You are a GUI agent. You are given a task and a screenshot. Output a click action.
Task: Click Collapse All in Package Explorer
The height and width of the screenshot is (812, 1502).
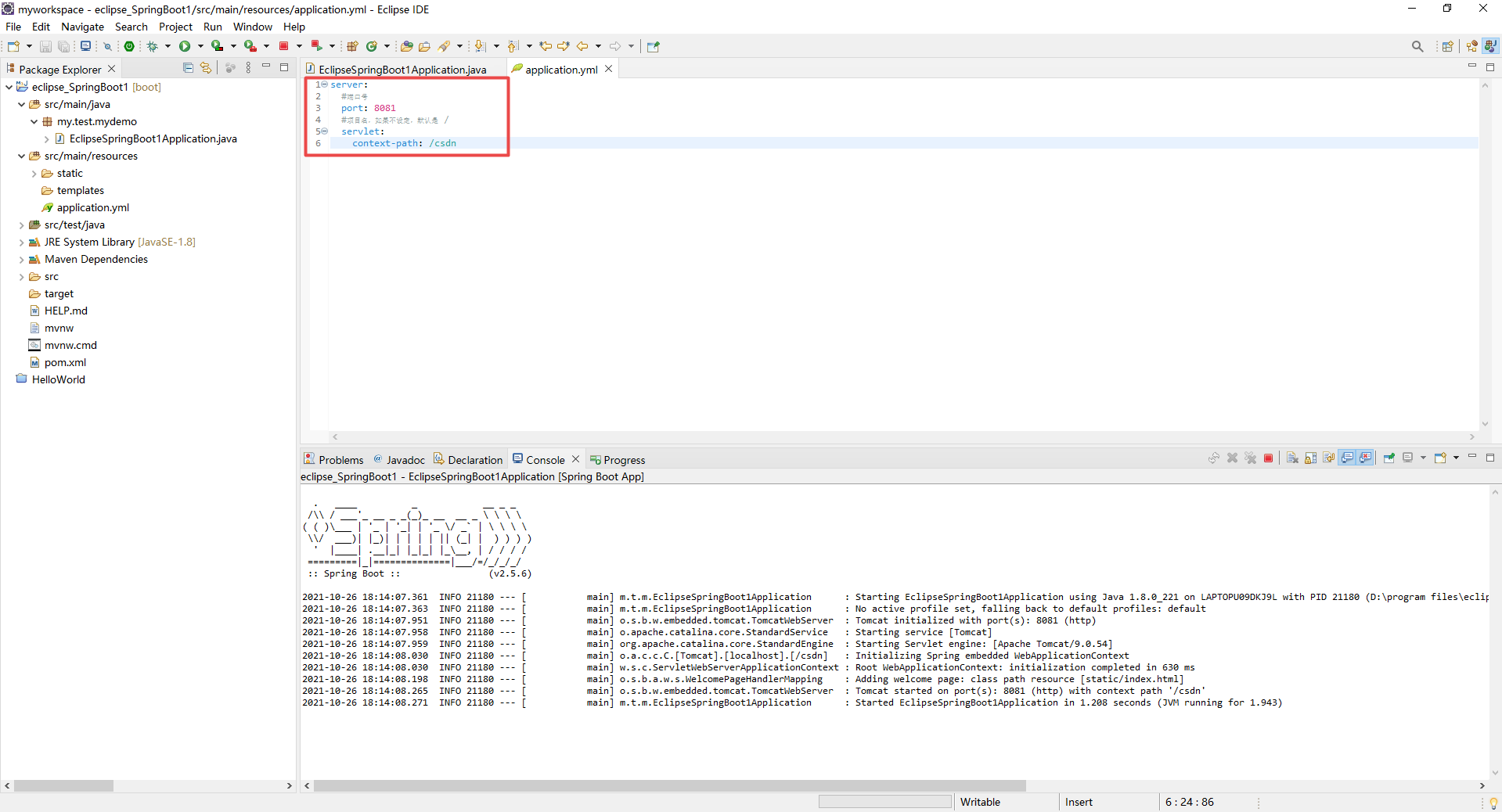click(188, 68)
